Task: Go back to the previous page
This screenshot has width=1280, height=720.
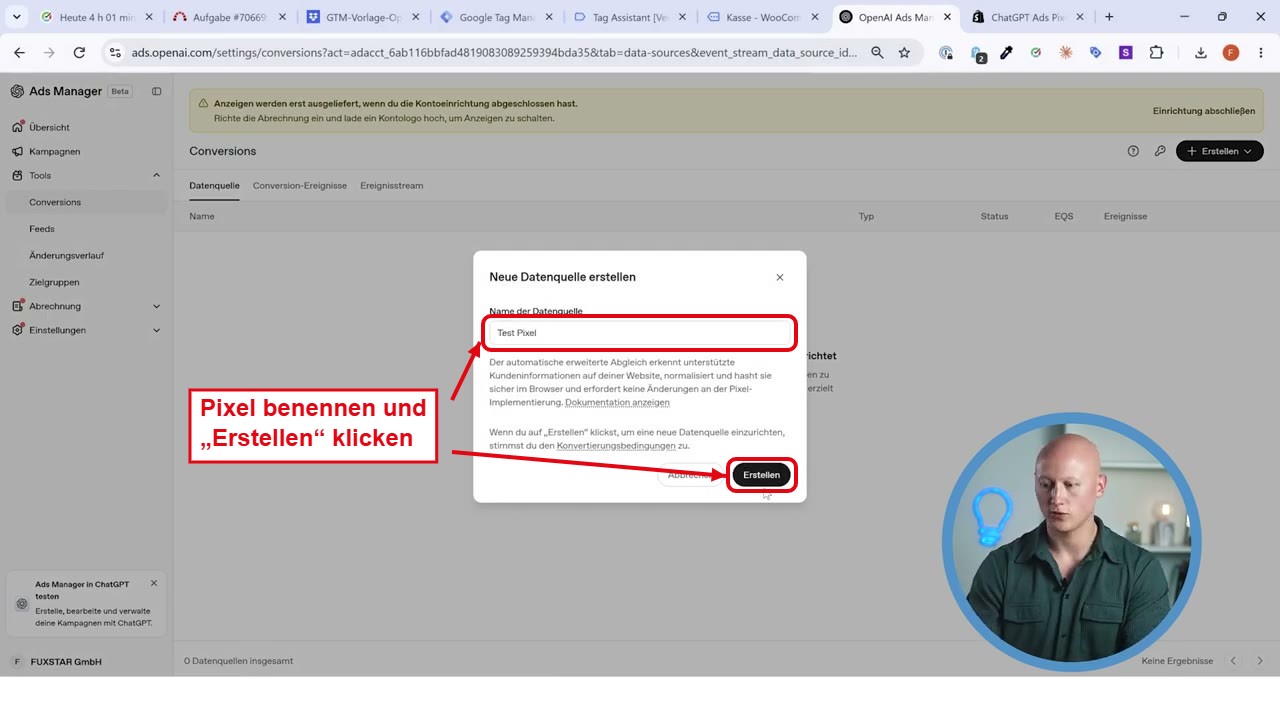Action: pos(19,53)
